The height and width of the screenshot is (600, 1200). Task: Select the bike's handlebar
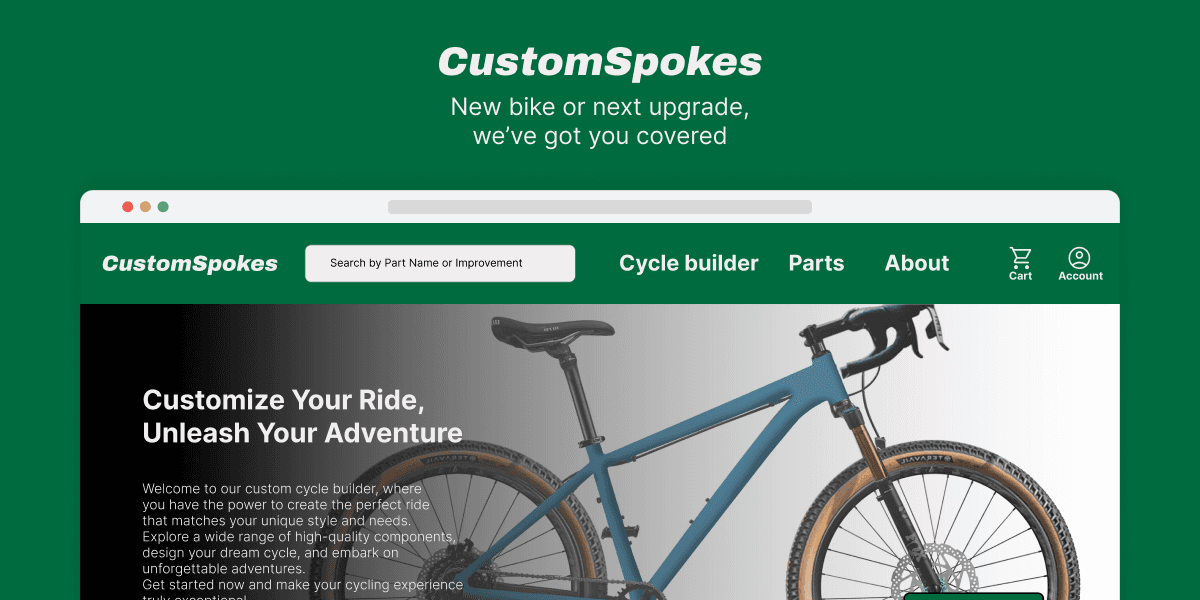(x=900, y=338)
